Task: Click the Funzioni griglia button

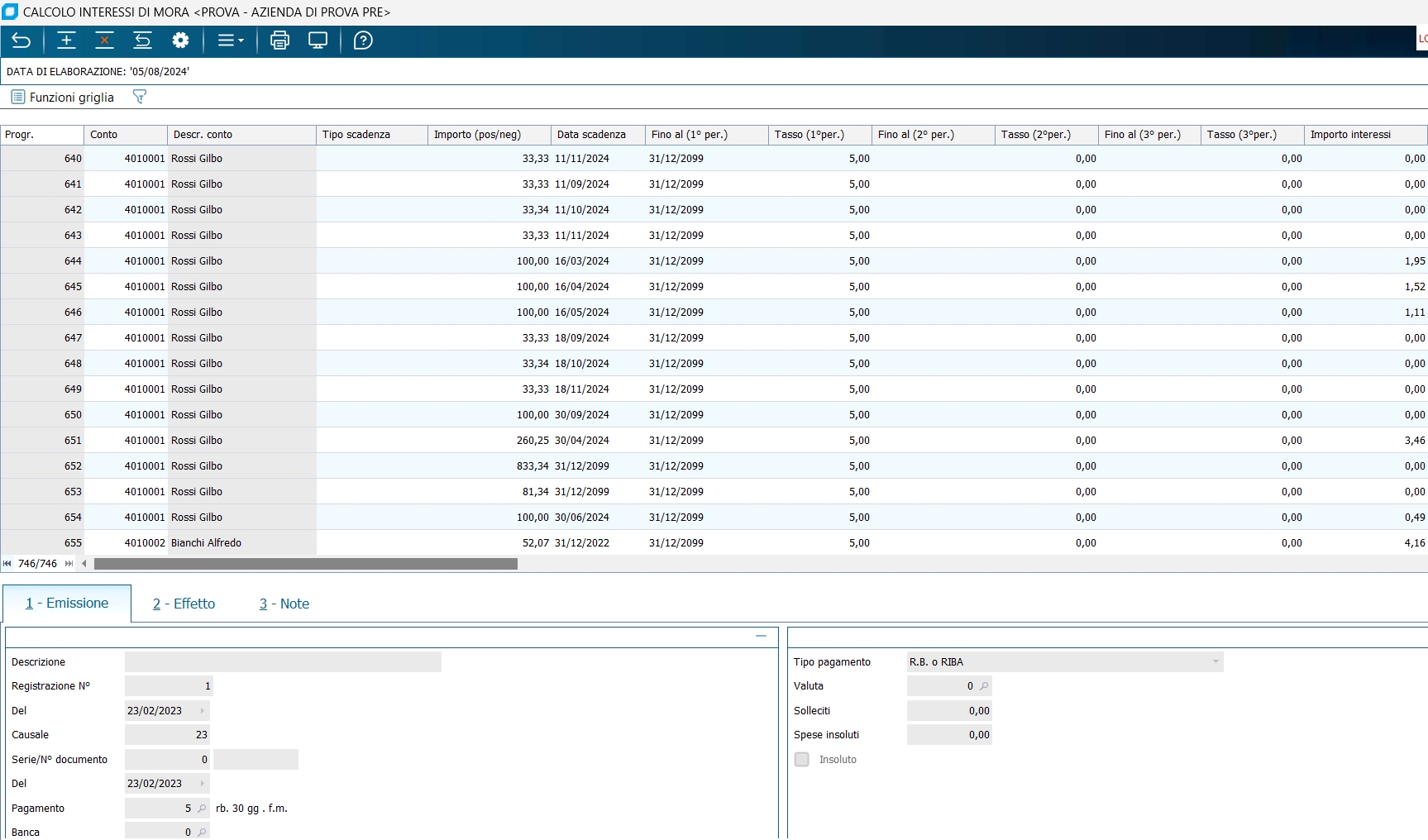Action: pos(63,98)
